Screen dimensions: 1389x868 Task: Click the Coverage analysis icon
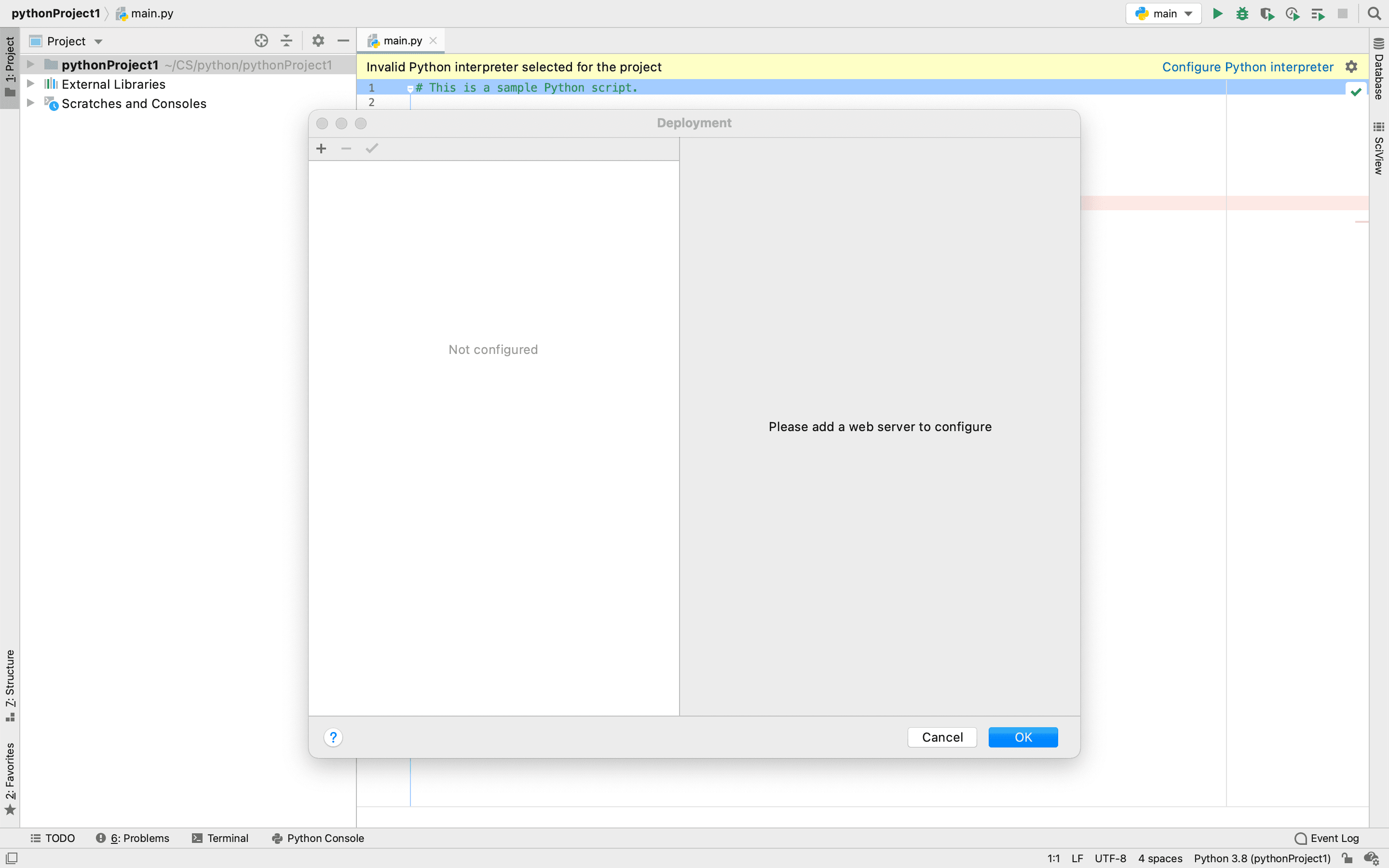coord(1267,14)
